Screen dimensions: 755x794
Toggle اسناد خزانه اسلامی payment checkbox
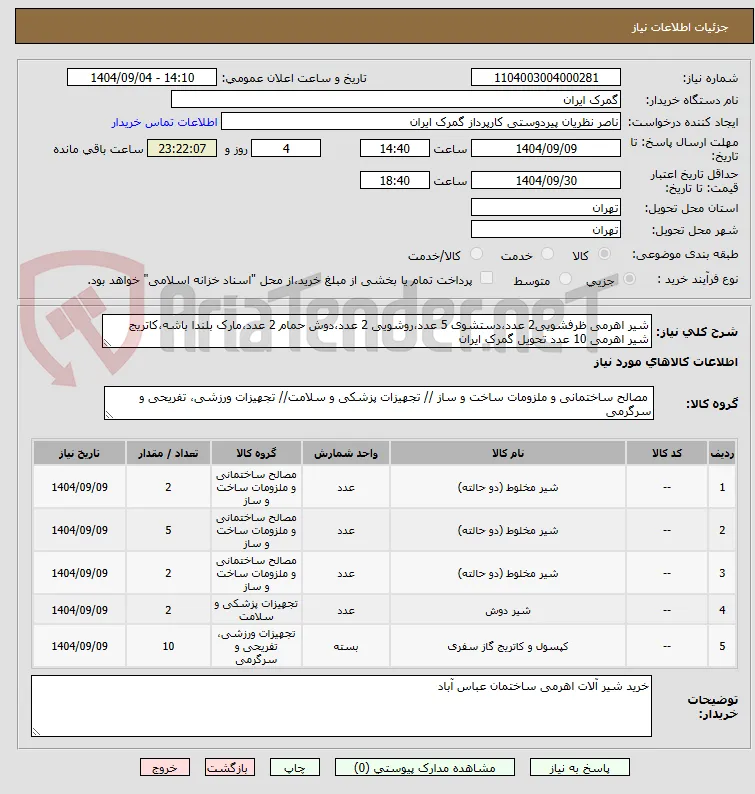[x=487, y=277]
